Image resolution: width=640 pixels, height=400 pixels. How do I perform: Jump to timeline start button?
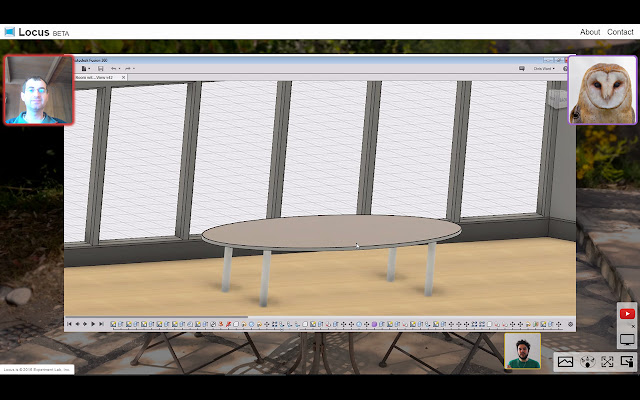69,324
